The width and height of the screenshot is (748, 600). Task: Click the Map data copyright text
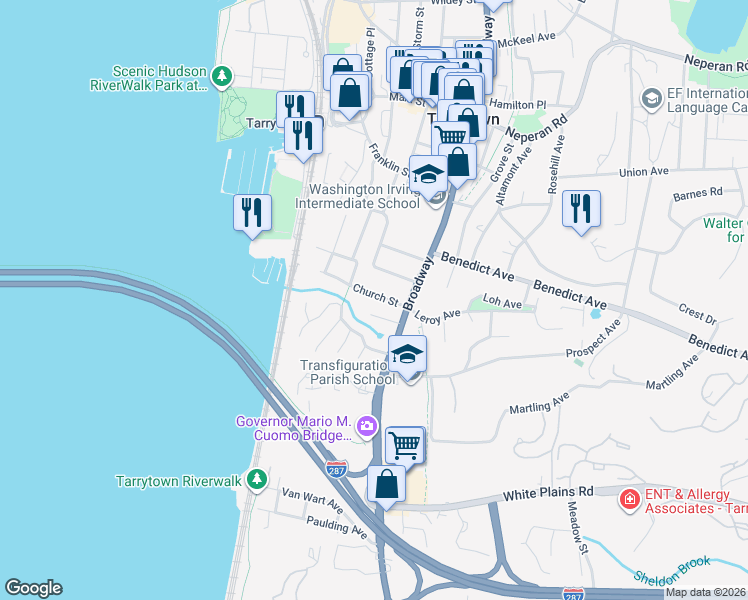click(706, 592)
